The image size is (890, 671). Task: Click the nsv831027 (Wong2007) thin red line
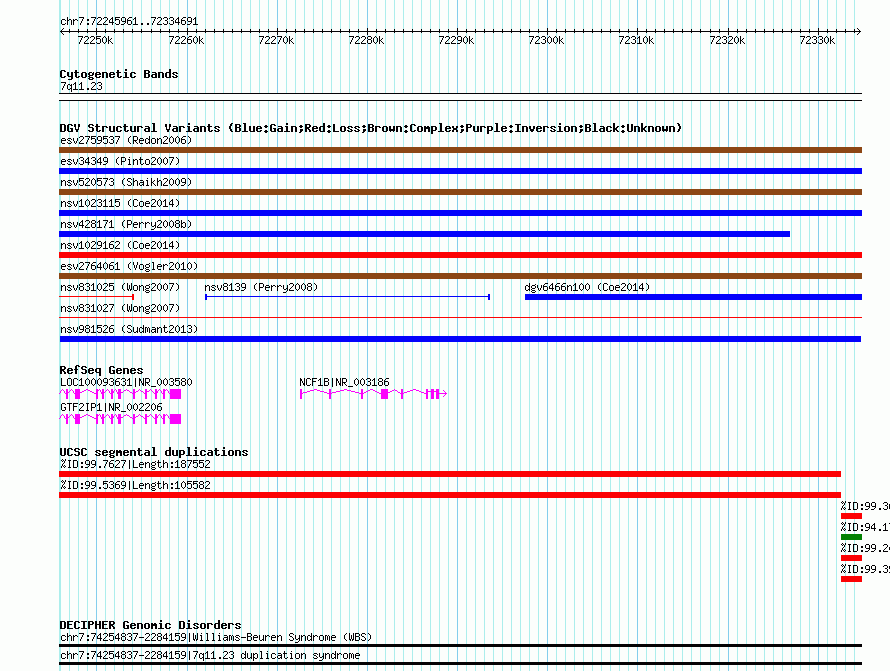click(x=460, y=318)
